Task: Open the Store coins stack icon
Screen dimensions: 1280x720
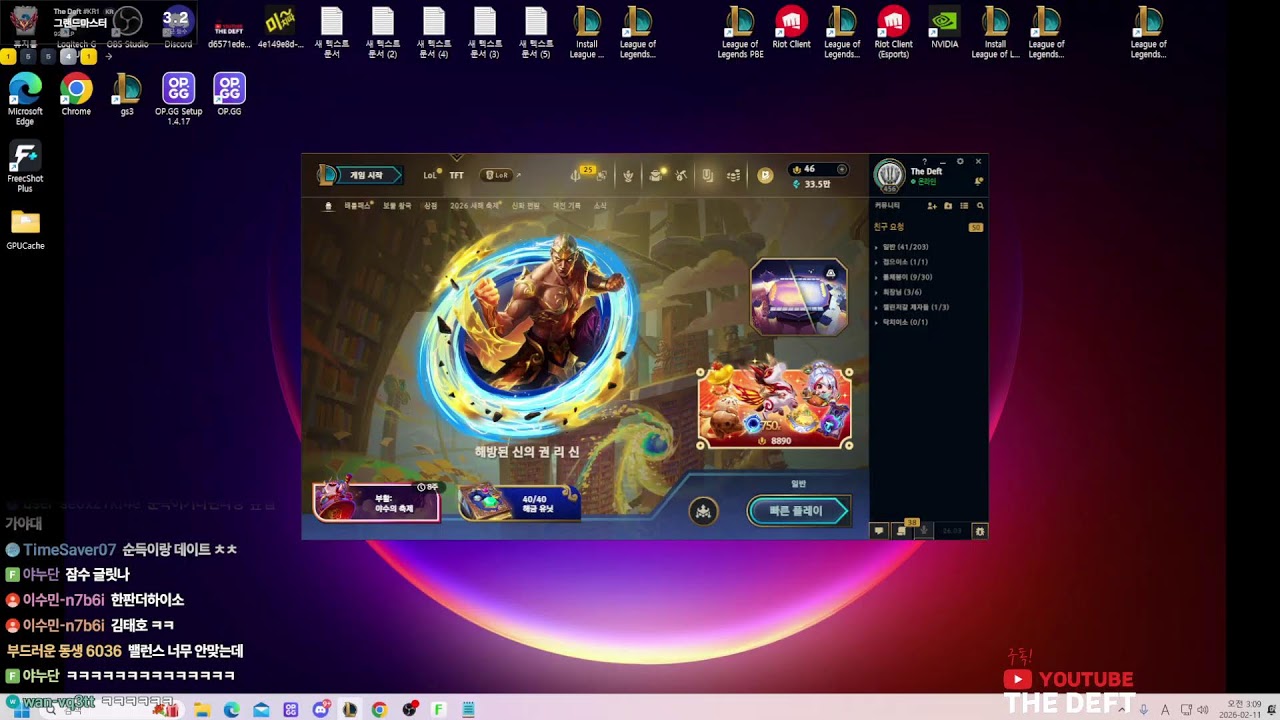Action: 734,175
